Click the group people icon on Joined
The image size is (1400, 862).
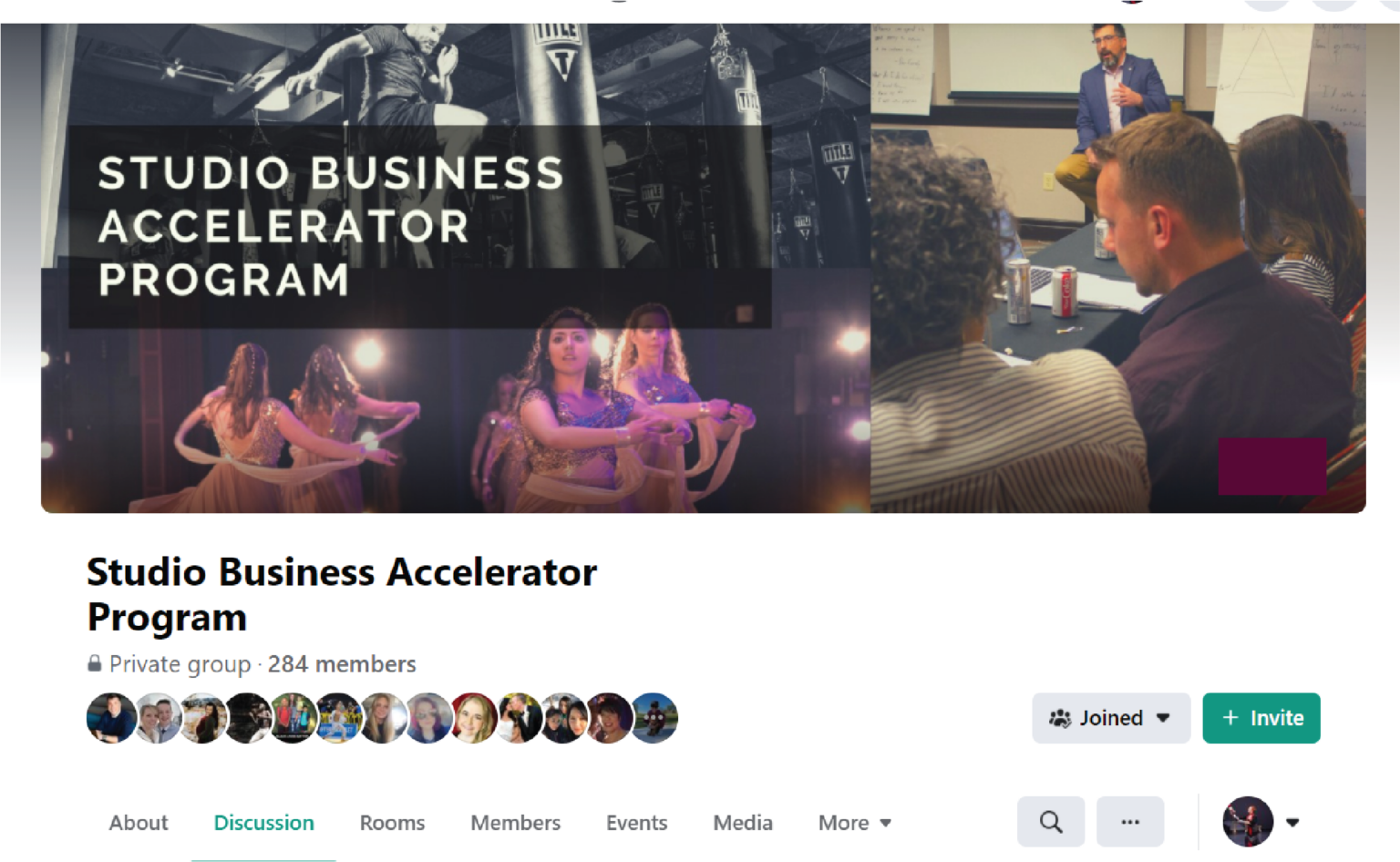pos(1060,718)
